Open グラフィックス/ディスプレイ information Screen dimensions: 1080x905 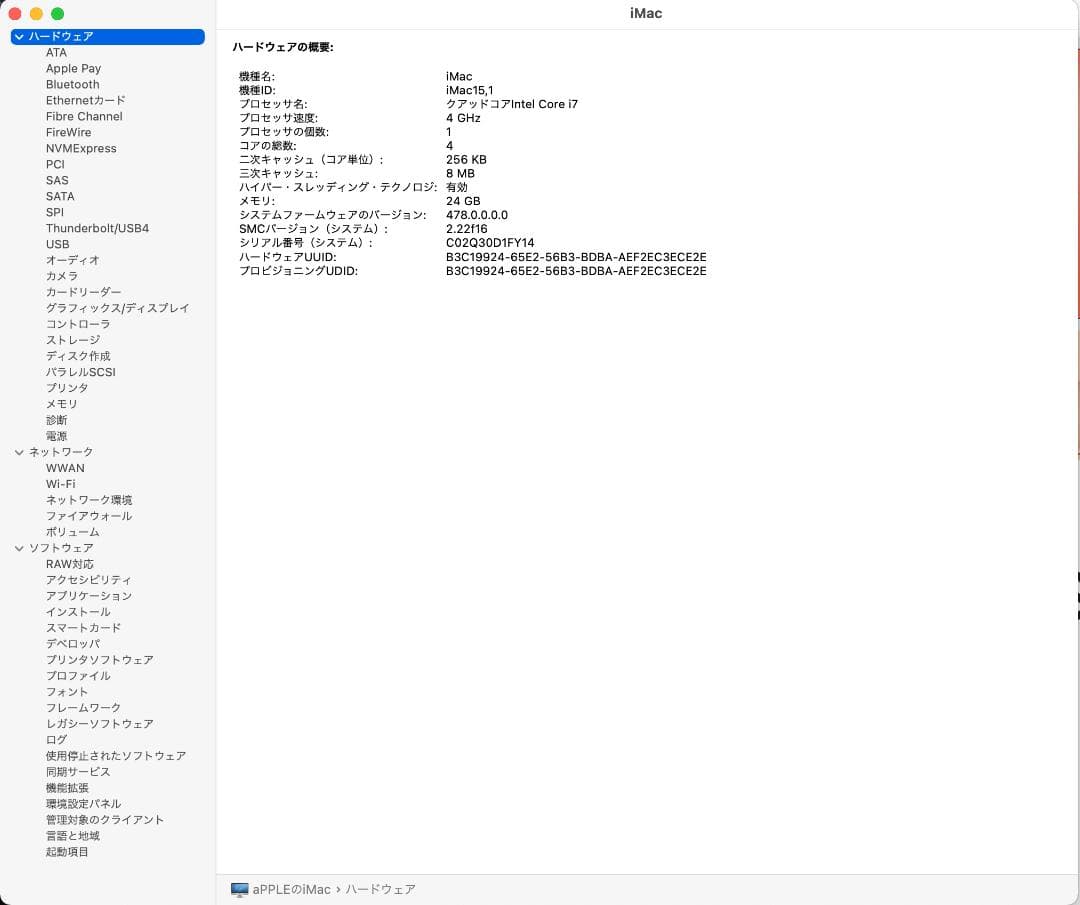point(116,308)
